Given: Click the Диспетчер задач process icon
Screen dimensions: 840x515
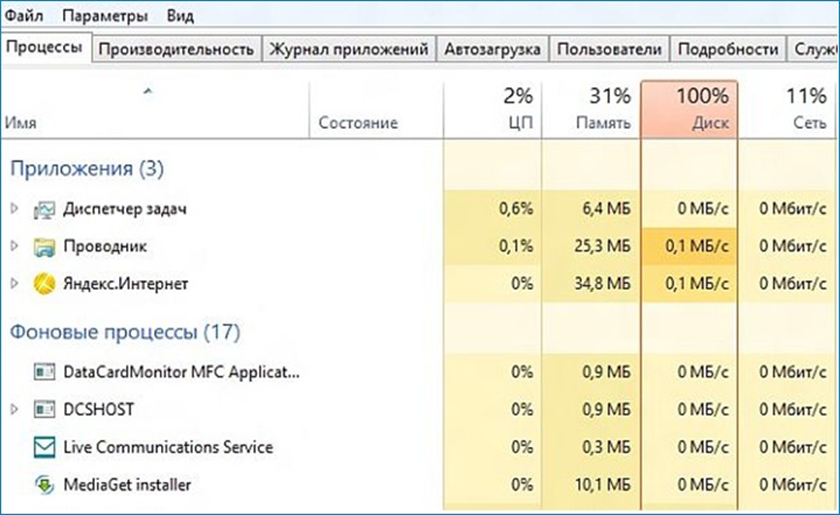Looking at the screenshot, I should coord(44,210).
